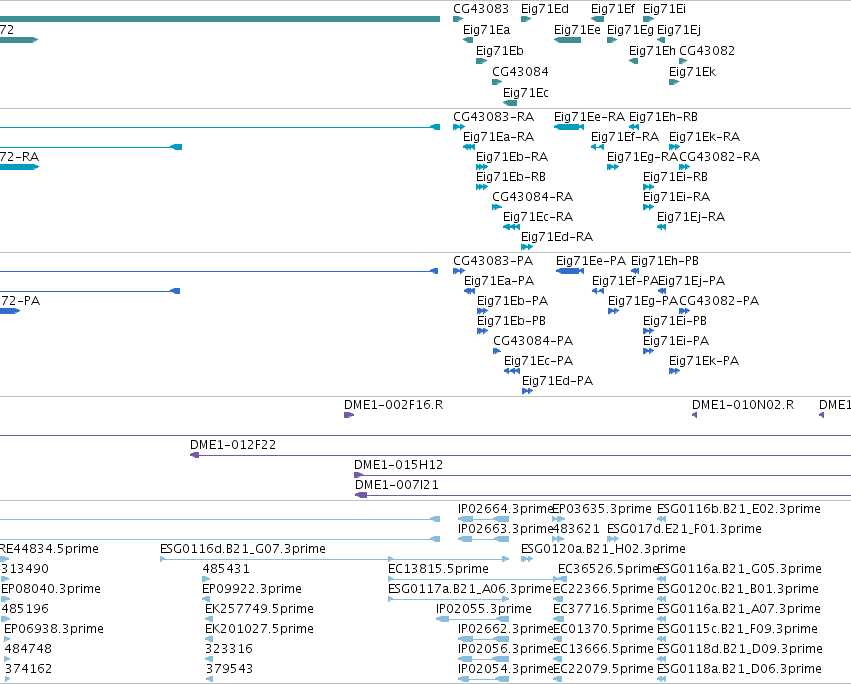Viewport: 851px width, 684px height.
Task: Select protein Eig71Ej-PA
Action: (x=691, y=281)
